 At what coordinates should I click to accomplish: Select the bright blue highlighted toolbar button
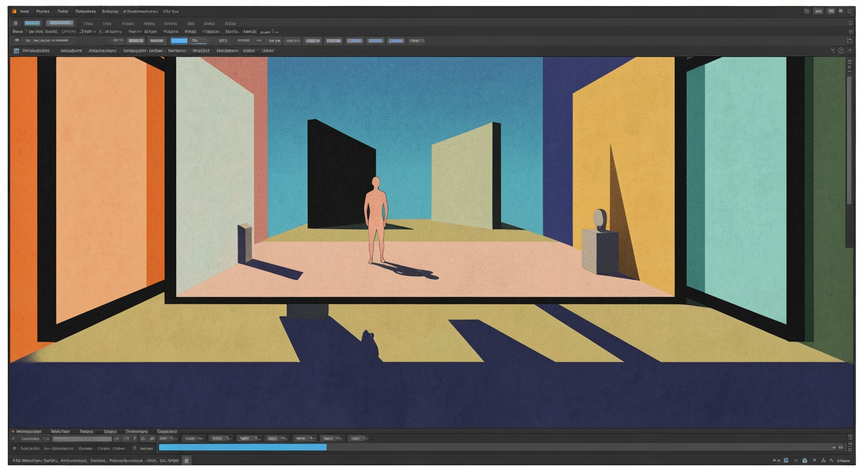tap(179, 41)
